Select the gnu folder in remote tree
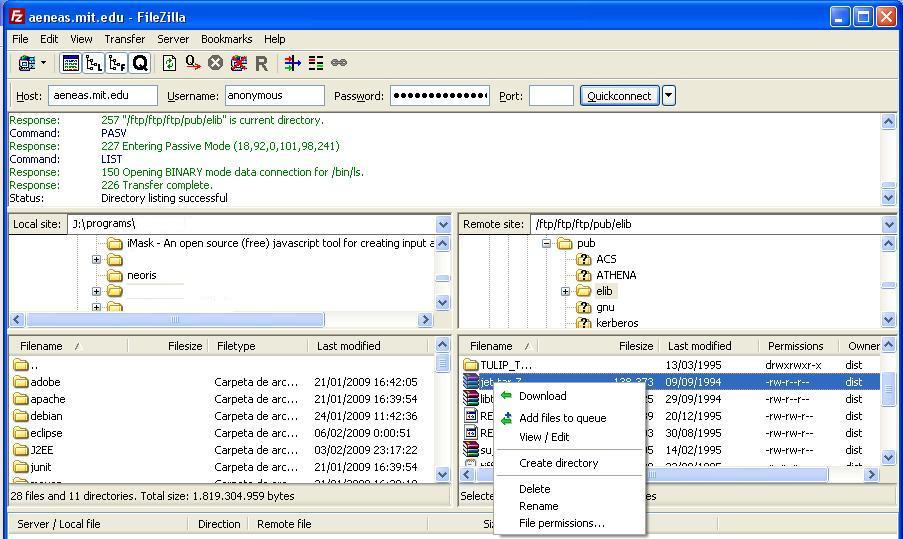Image resolution: width=903 pixels, height=539 pixels. coord(605,307)
